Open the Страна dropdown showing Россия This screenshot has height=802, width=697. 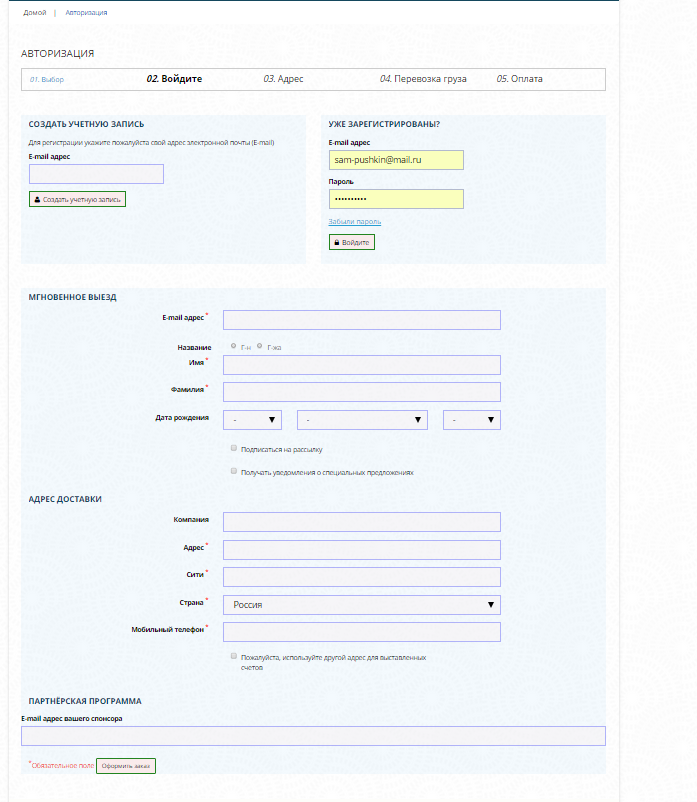362,605
